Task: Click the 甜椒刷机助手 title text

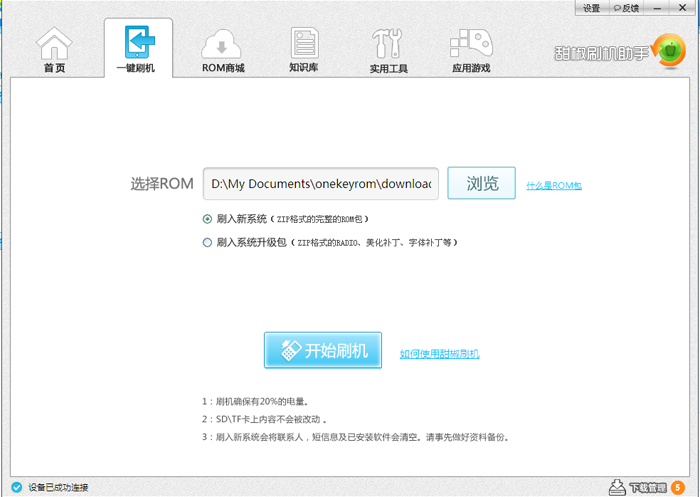Action: point(601,53)
